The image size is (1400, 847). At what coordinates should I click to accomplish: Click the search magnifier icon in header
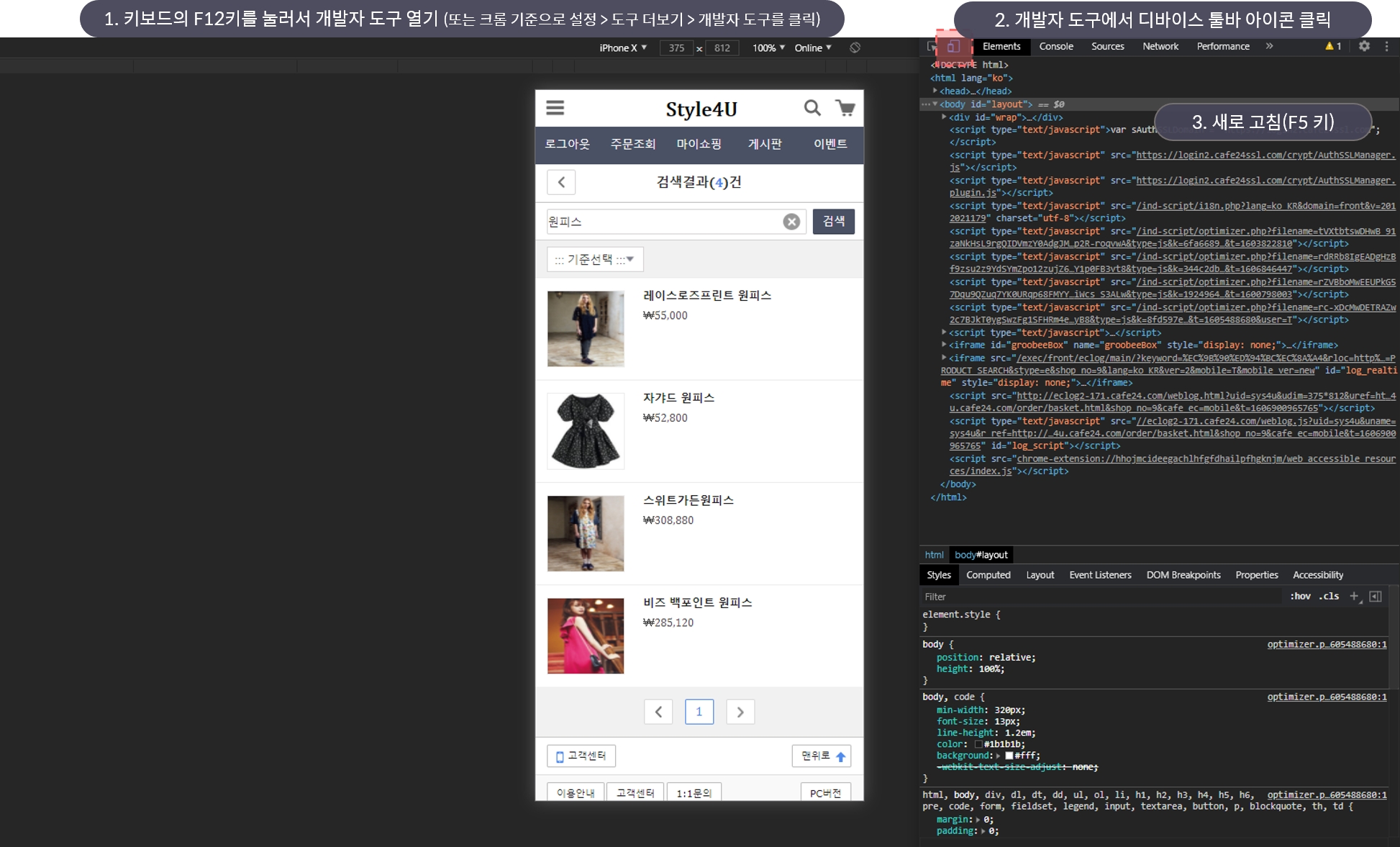(x=812, y=108)
